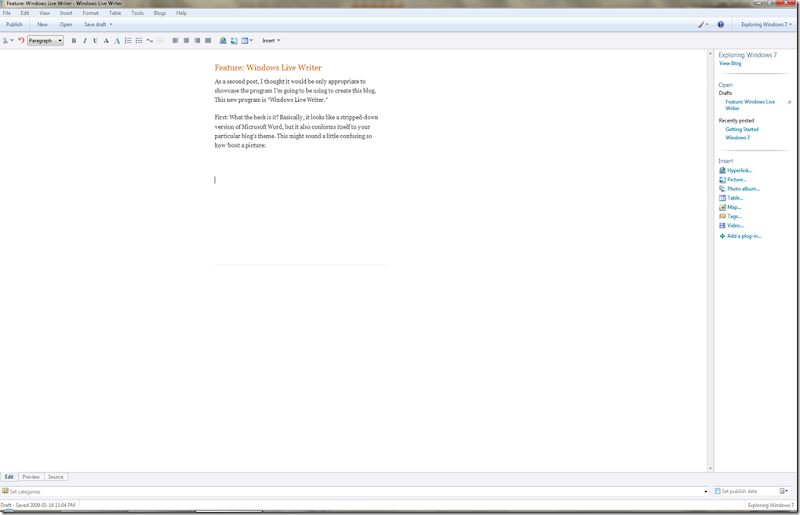
Task: Open the Format menu
Action: click(90, 13)
